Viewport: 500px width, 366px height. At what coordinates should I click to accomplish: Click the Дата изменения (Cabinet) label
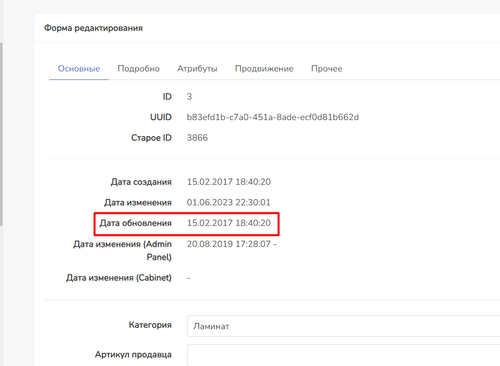tap(119, 278)
